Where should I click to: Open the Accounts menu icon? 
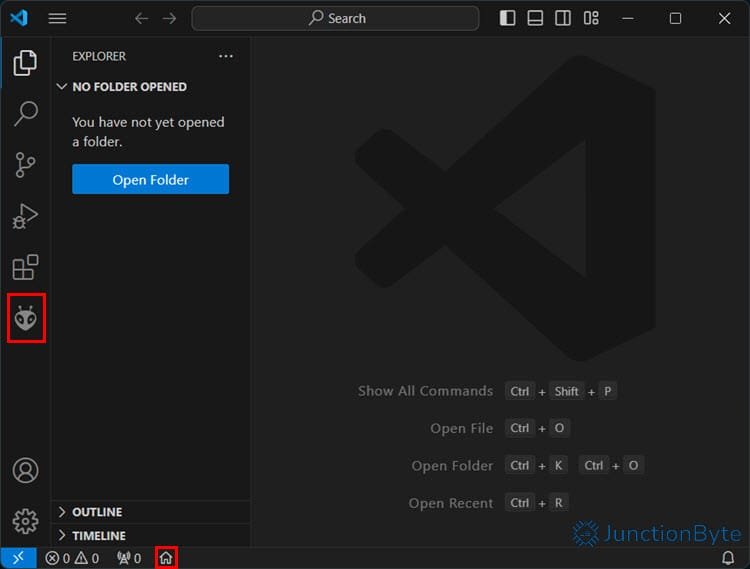coord(25,471)
